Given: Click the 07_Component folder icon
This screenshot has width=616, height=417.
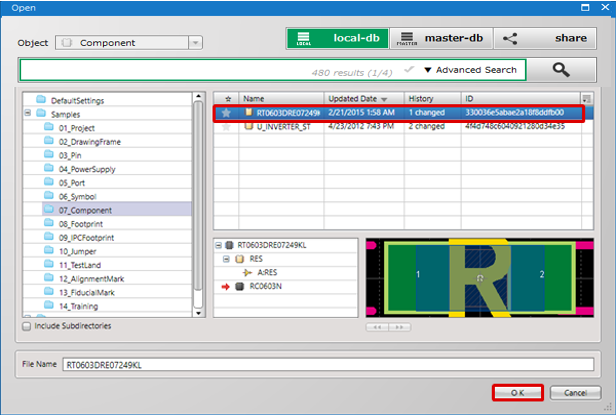Looking at the screenshot, I should click(x=49, y=210).
